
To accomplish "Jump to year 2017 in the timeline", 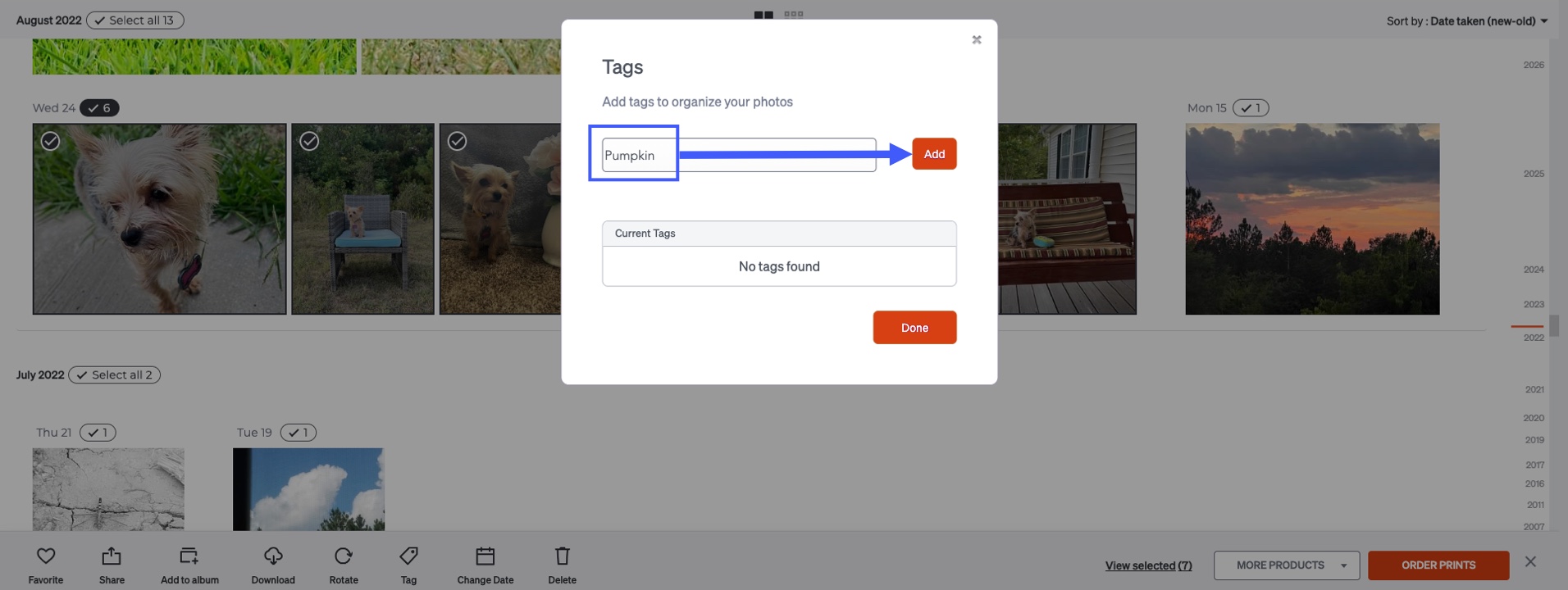I will (x=1534, y=465).
